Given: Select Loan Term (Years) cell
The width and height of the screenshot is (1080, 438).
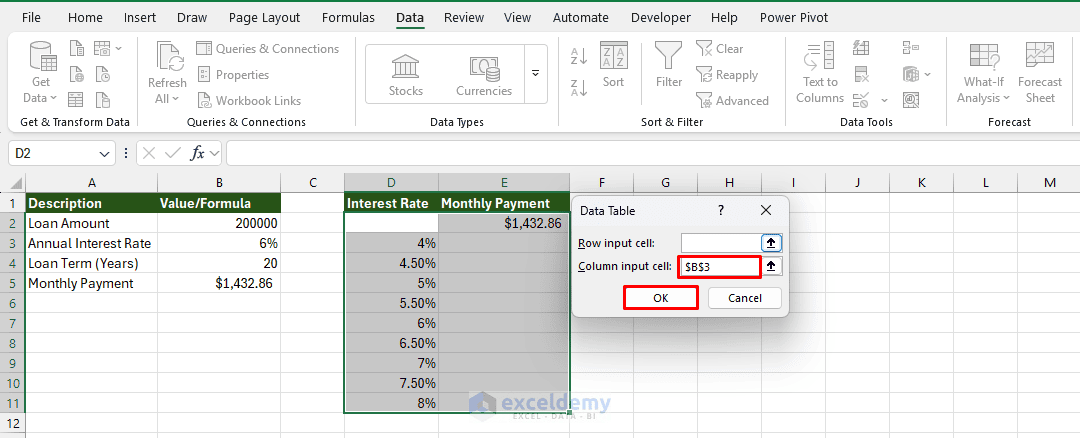Looking at the screenshot, I should tap(91, 263).
